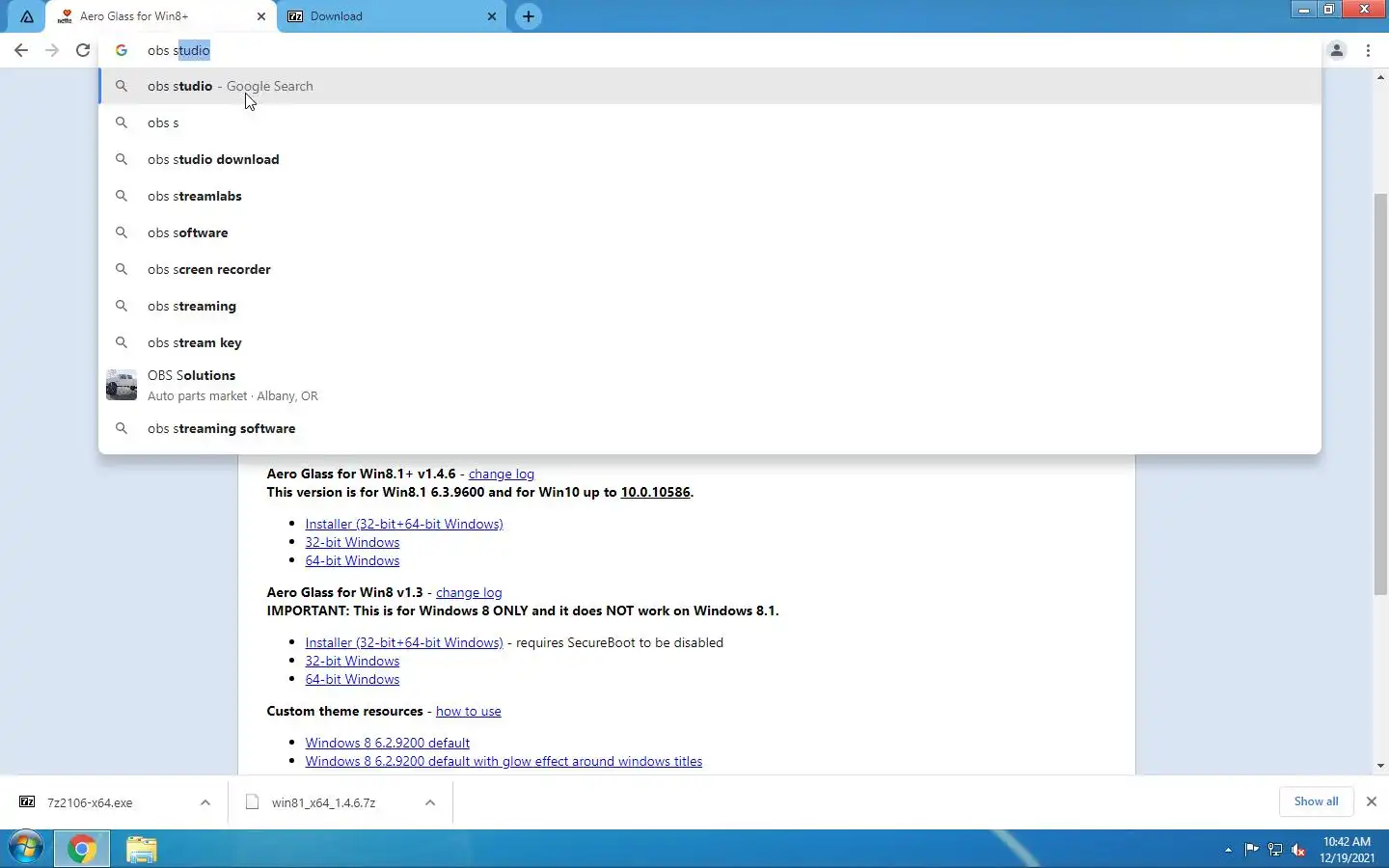Viewport: 1389px width, 868px height.
Task: Open the 'how to use' link
Action: click(x=468, y=711)
